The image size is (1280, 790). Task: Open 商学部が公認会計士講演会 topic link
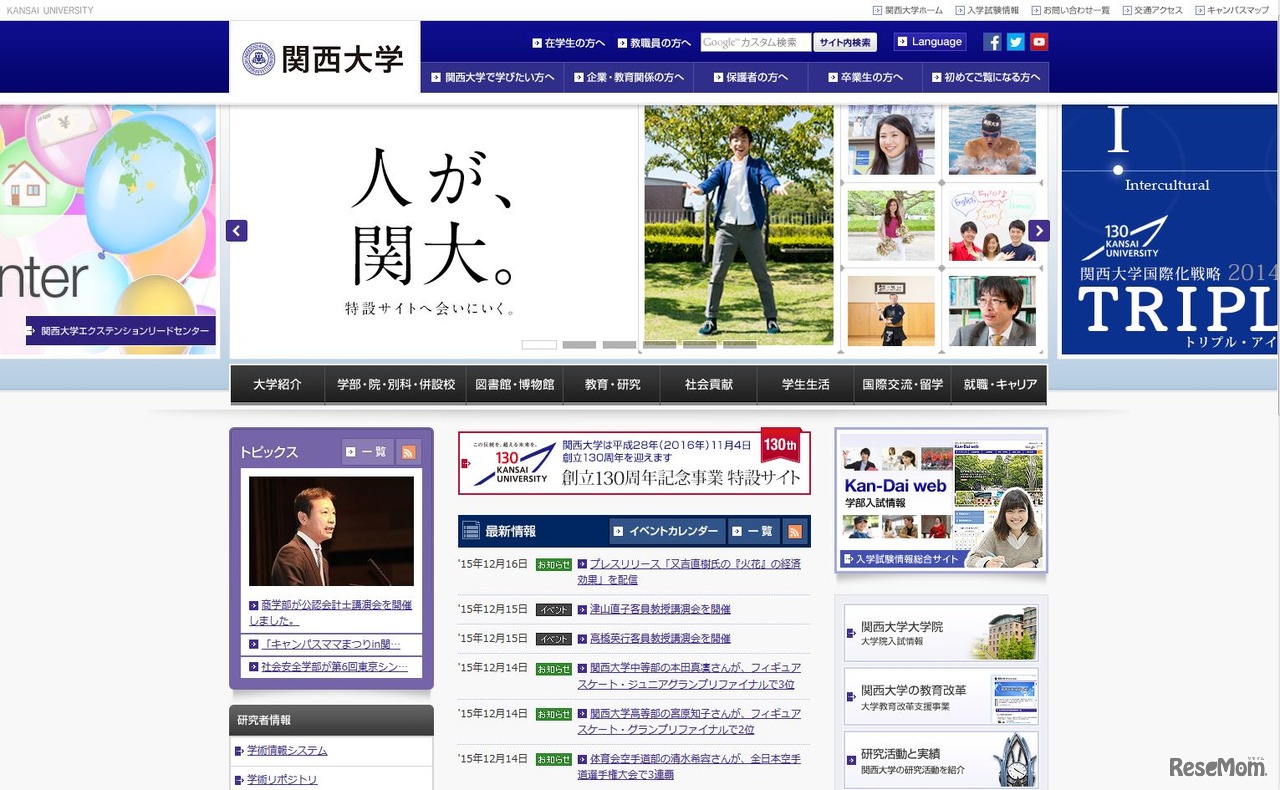click(331, 612)
